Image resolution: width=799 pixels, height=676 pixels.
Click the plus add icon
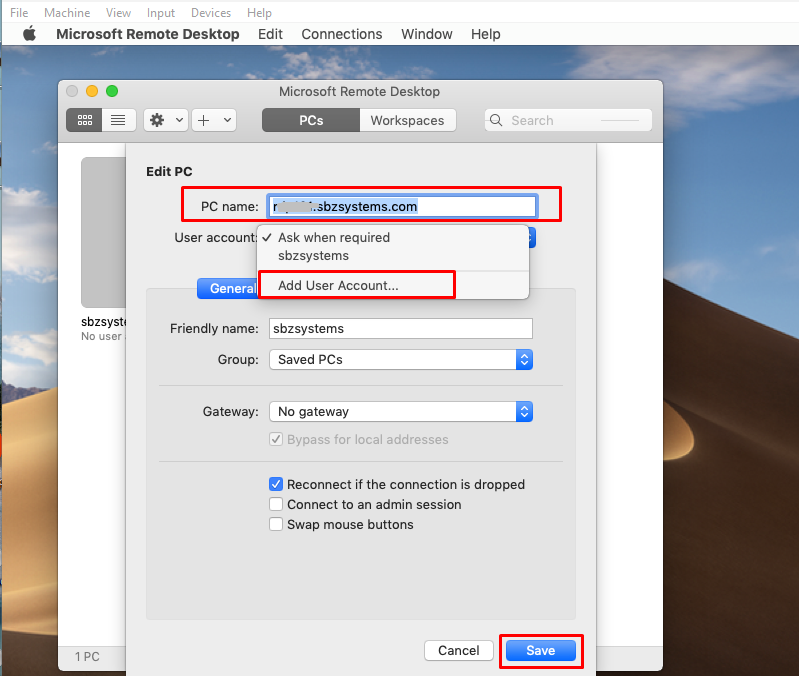[x=204, y=120]
